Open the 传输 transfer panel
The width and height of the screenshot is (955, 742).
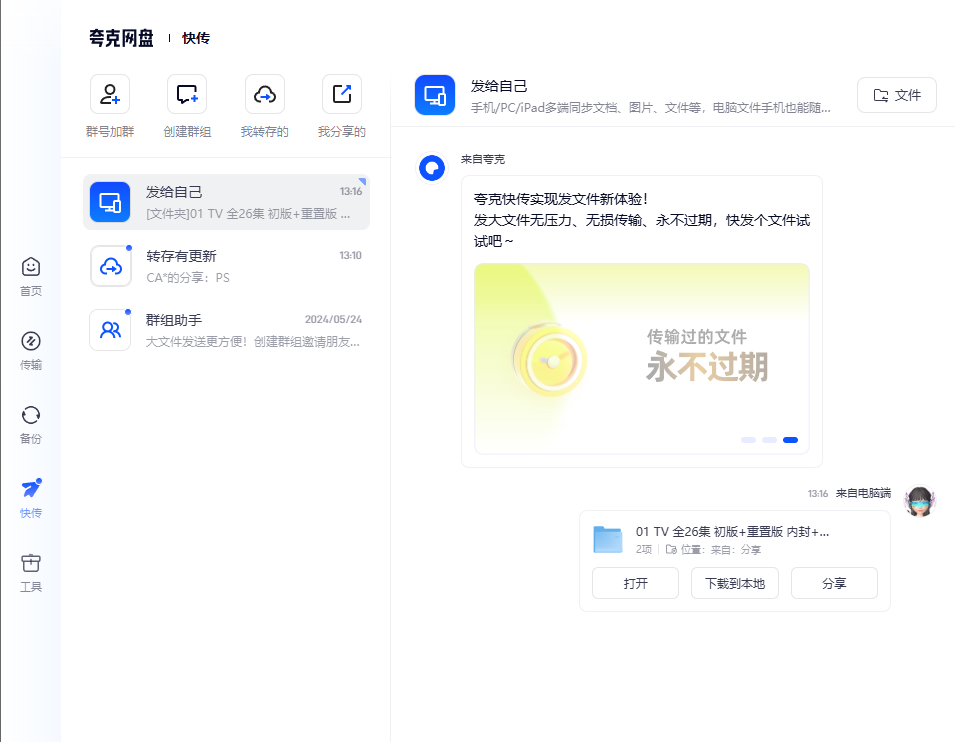pos(30,346)
